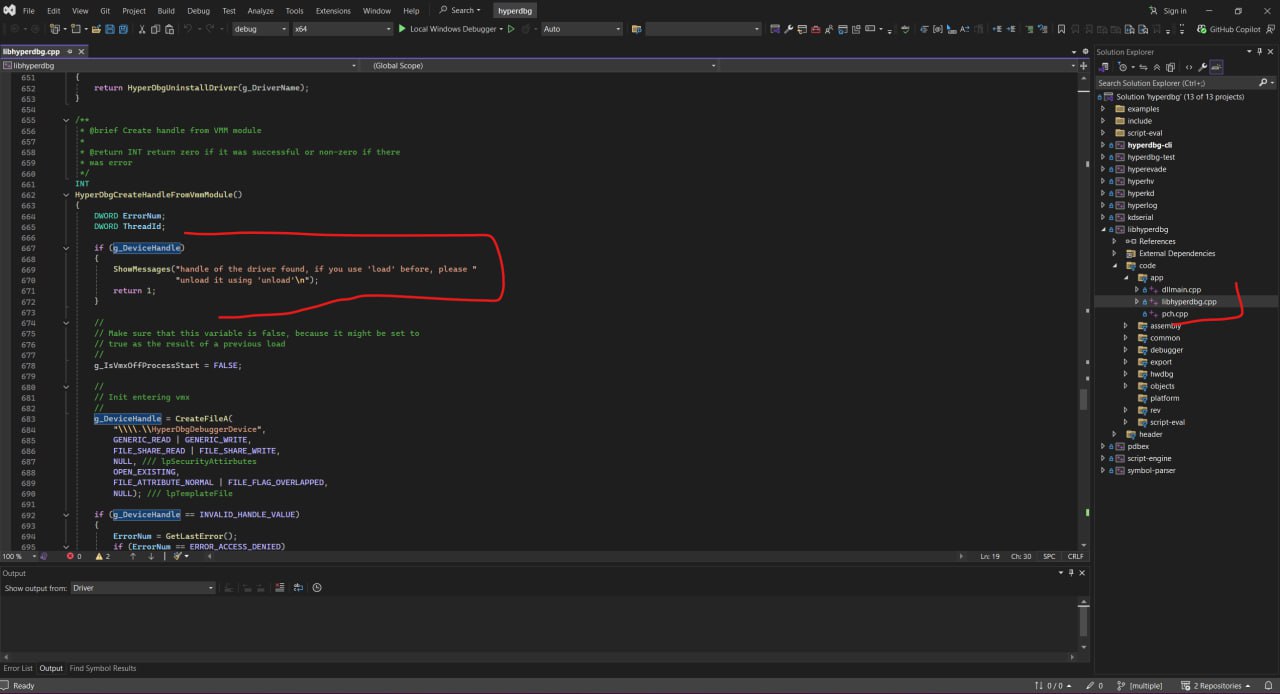
Task: Open the File menu
Action: click(x=28, y=11)
